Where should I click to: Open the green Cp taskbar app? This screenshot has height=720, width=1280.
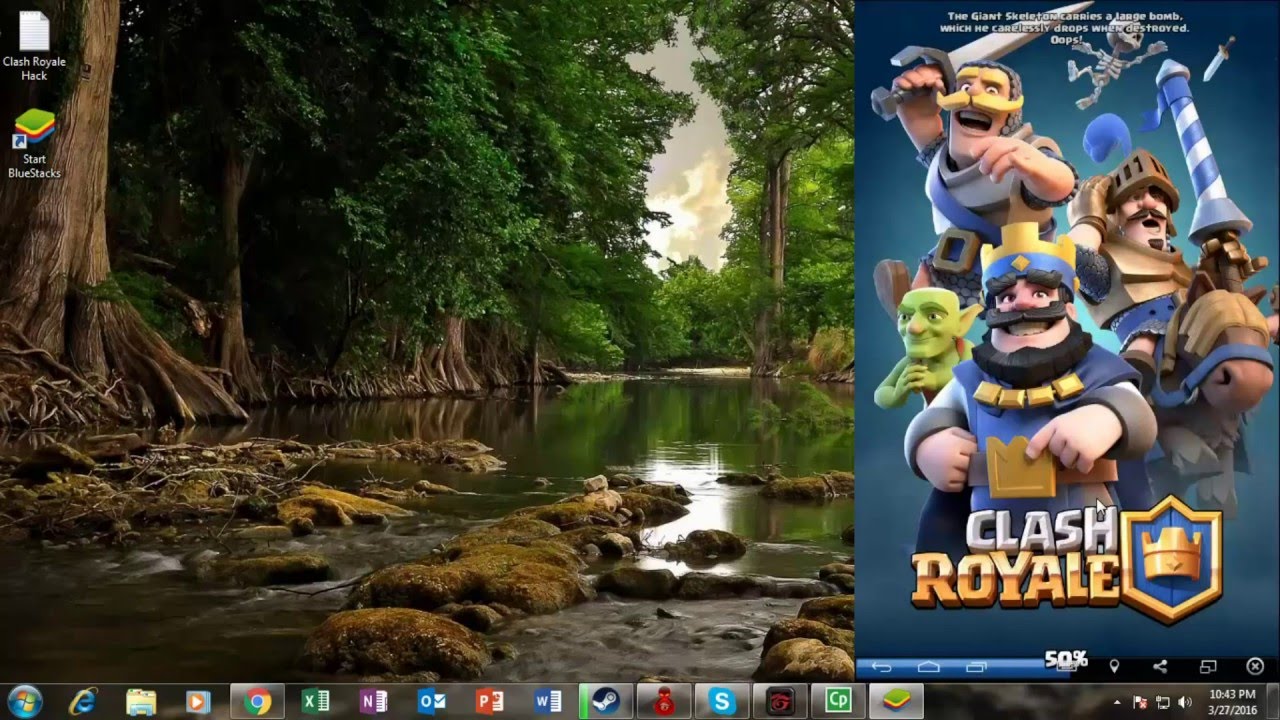[x=838, y=702]
